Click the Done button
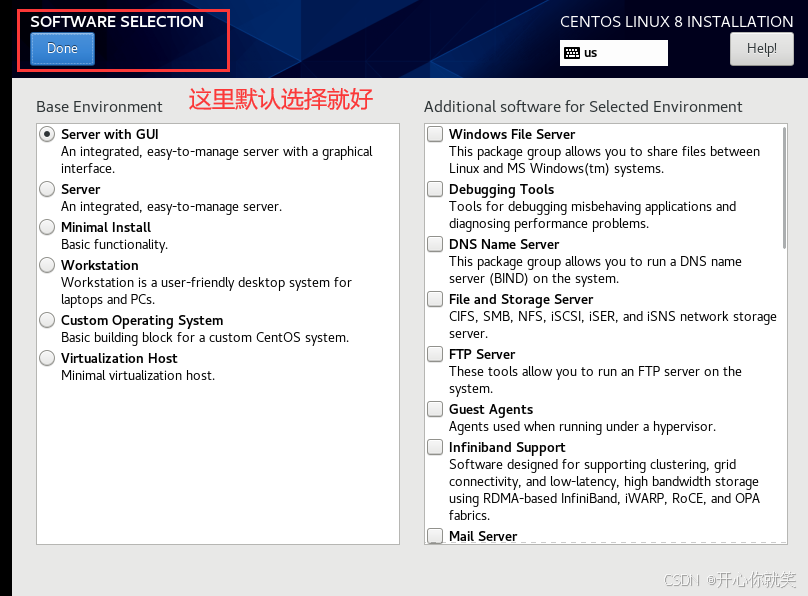 [x=62, y=49]
